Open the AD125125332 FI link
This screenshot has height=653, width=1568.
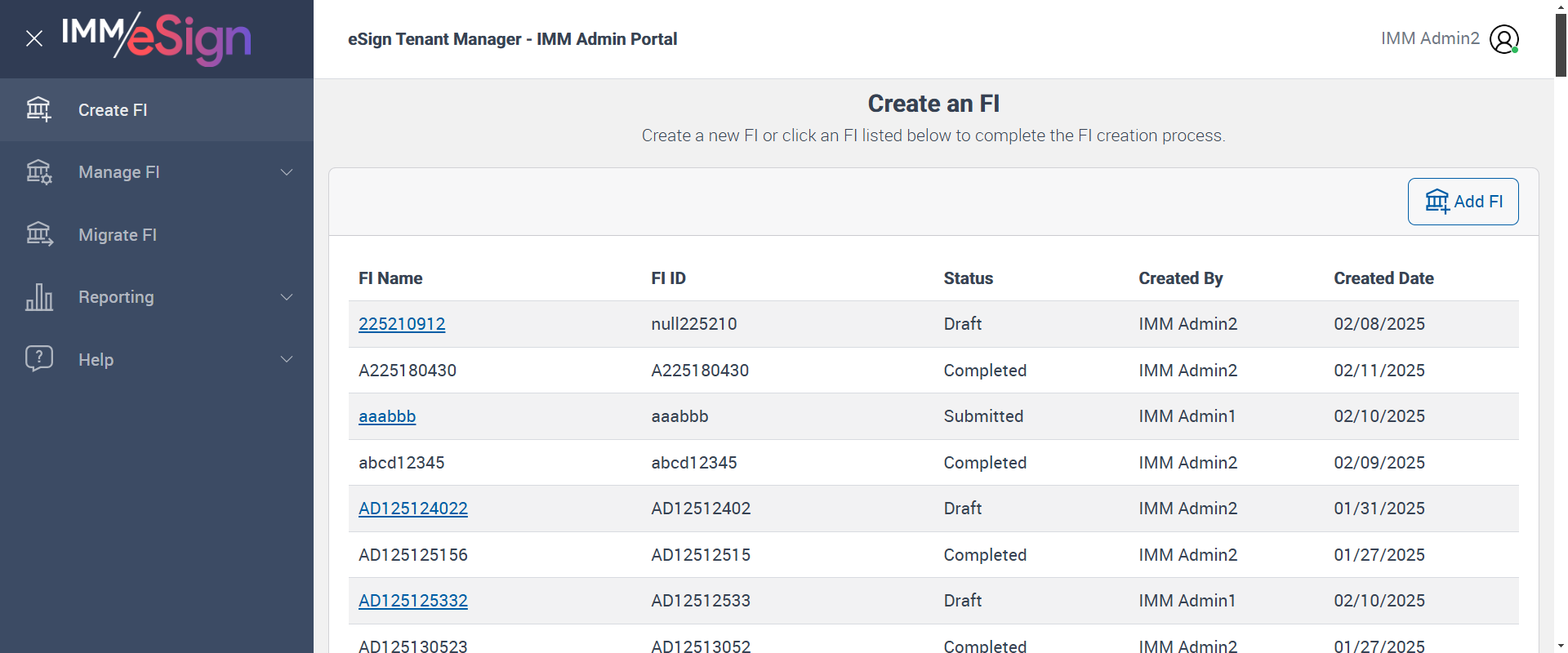[413, 601]
